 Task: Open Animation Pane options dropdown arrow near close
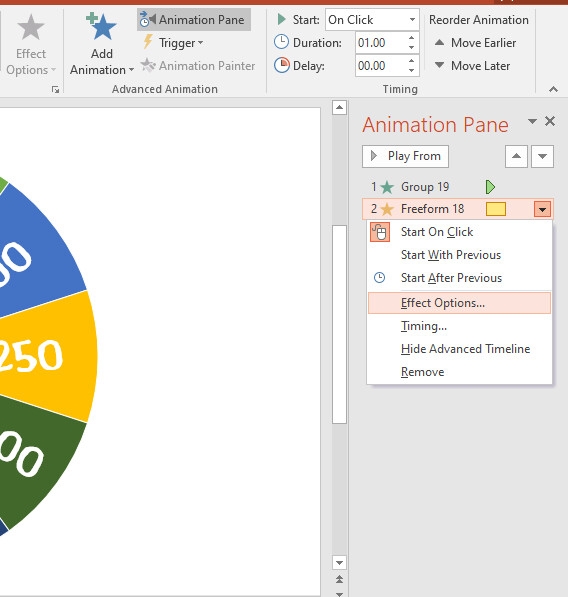point(532,121)
